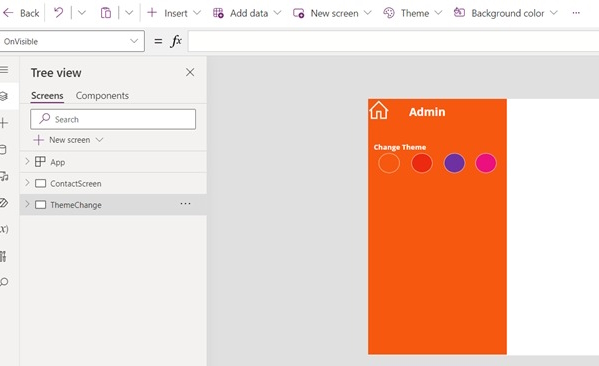
Task: Open the undo options dropdown arrow
Action: 82,13
